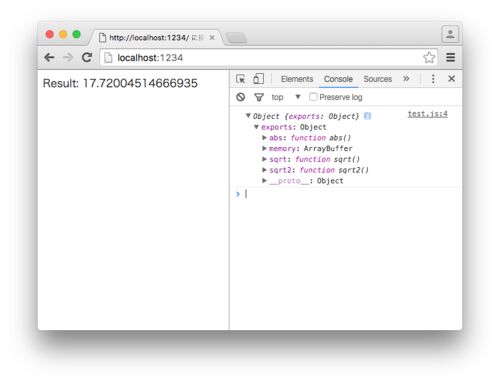Open the top execution context dropdown
This screenshot has width=500, height=384.
(286, 97)
